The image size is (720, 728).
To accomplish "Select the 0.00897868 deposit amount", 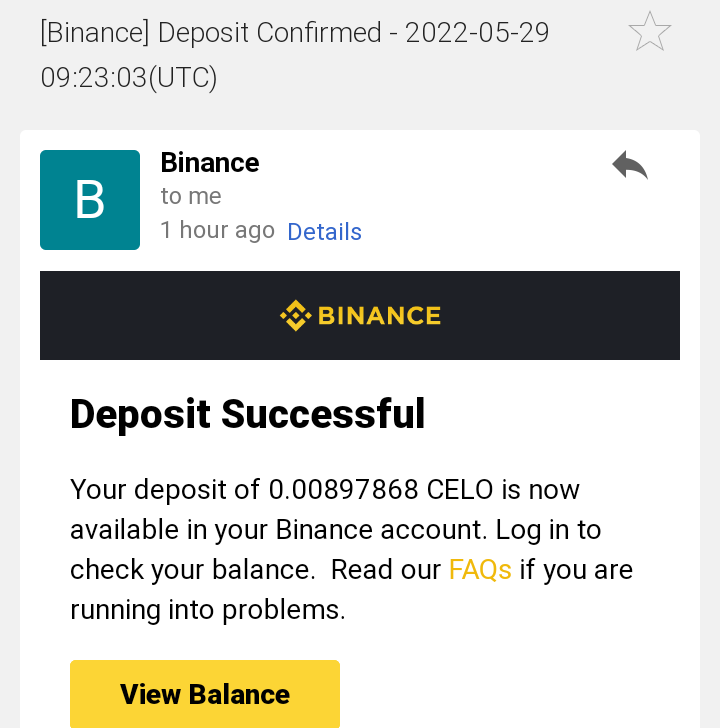I will [x=343, y=490].
